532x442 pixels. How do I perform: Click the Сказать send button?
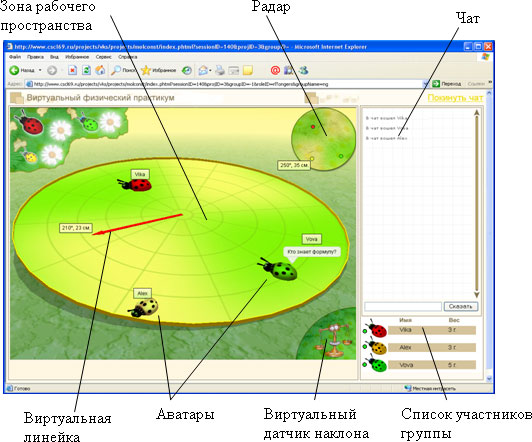461,306
